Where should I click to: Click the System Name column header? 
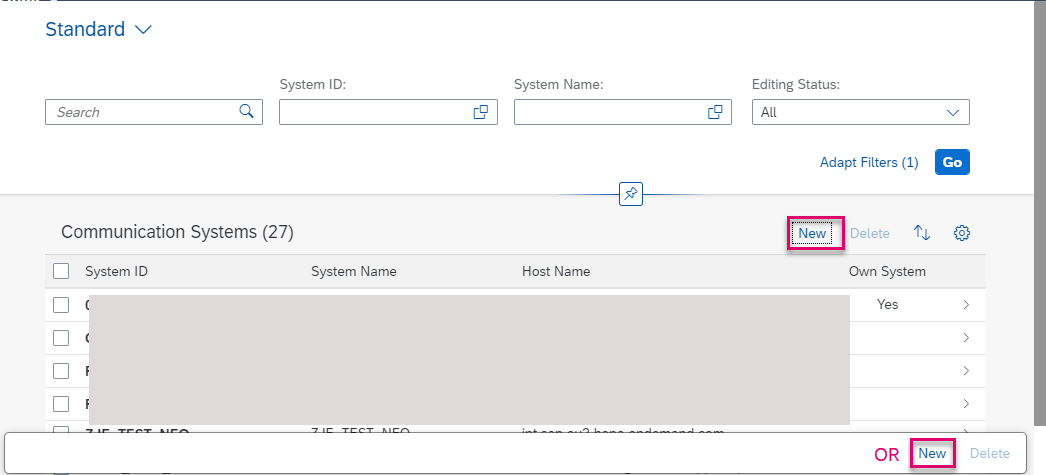click(x=354, y=272)
